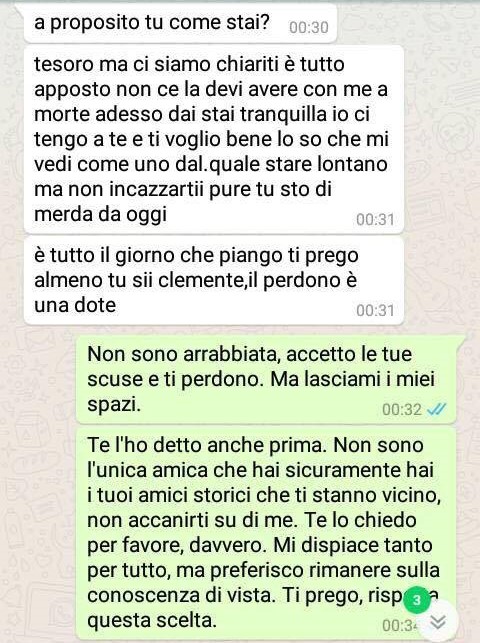Select the green message starting 'Te l'ho detto anche prima'
The image size is (480, 643).
pyautogui.click(x=266, y=533)
